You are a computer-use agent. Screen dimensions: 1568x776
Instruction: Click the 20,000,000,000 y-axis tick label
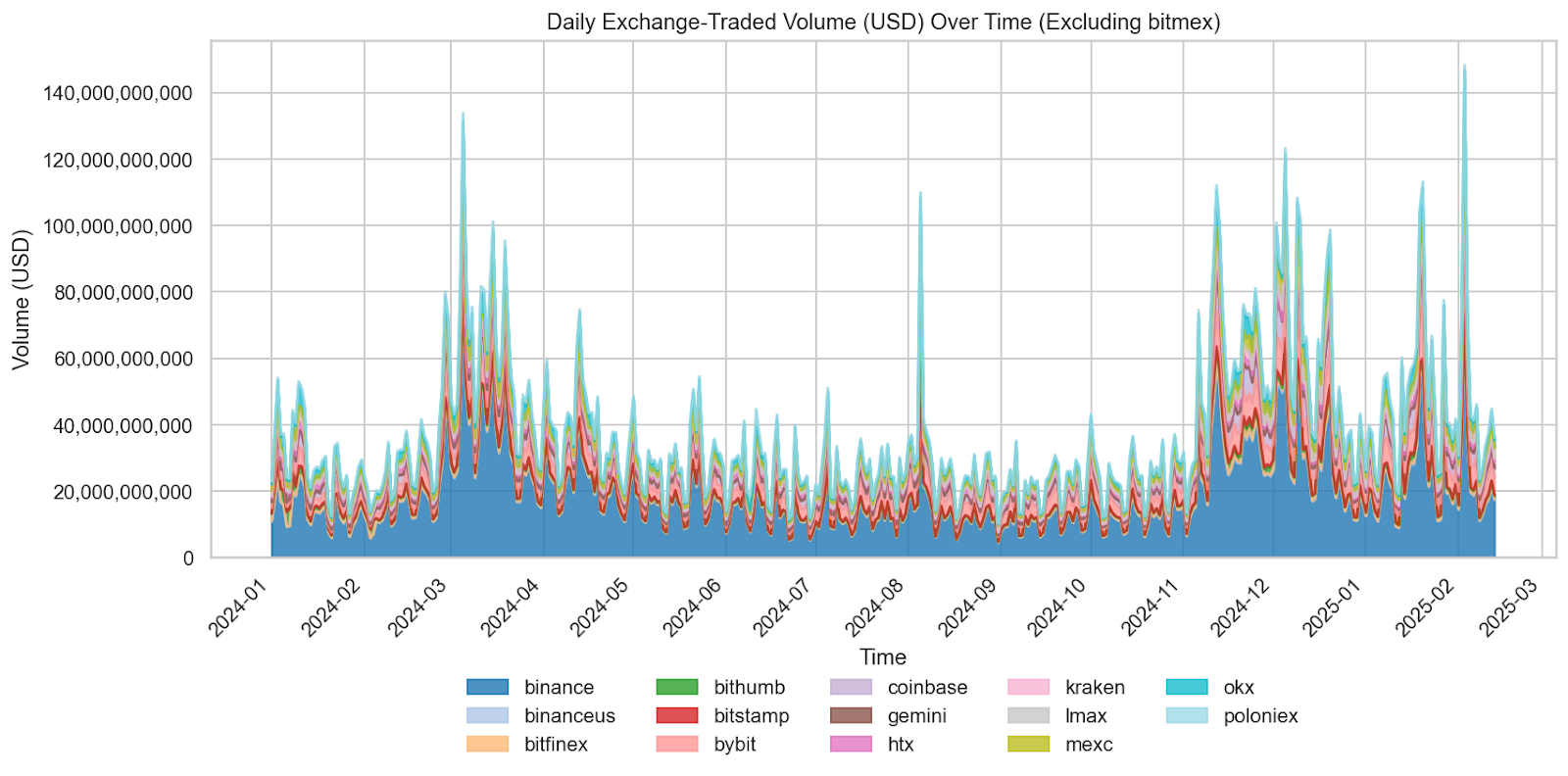123,492
